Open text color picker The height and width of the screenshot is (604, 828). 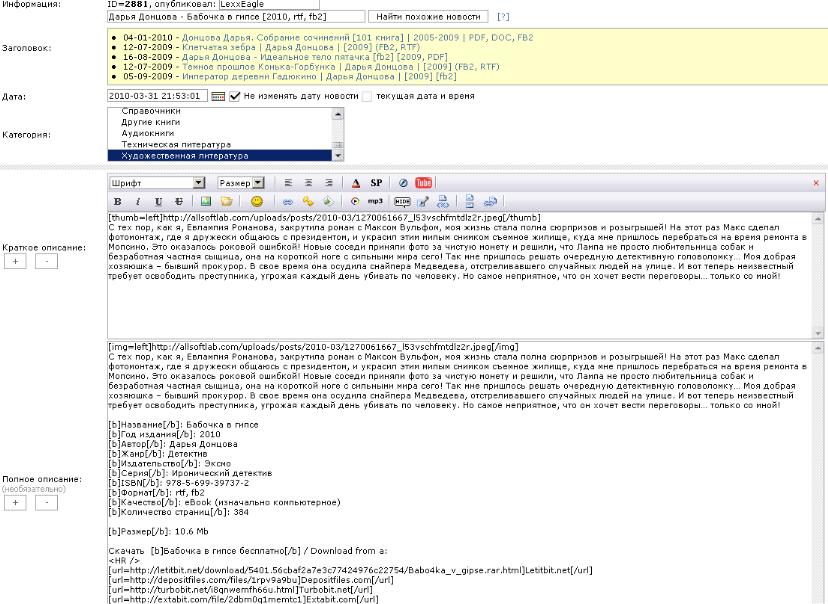coord(356,183)
